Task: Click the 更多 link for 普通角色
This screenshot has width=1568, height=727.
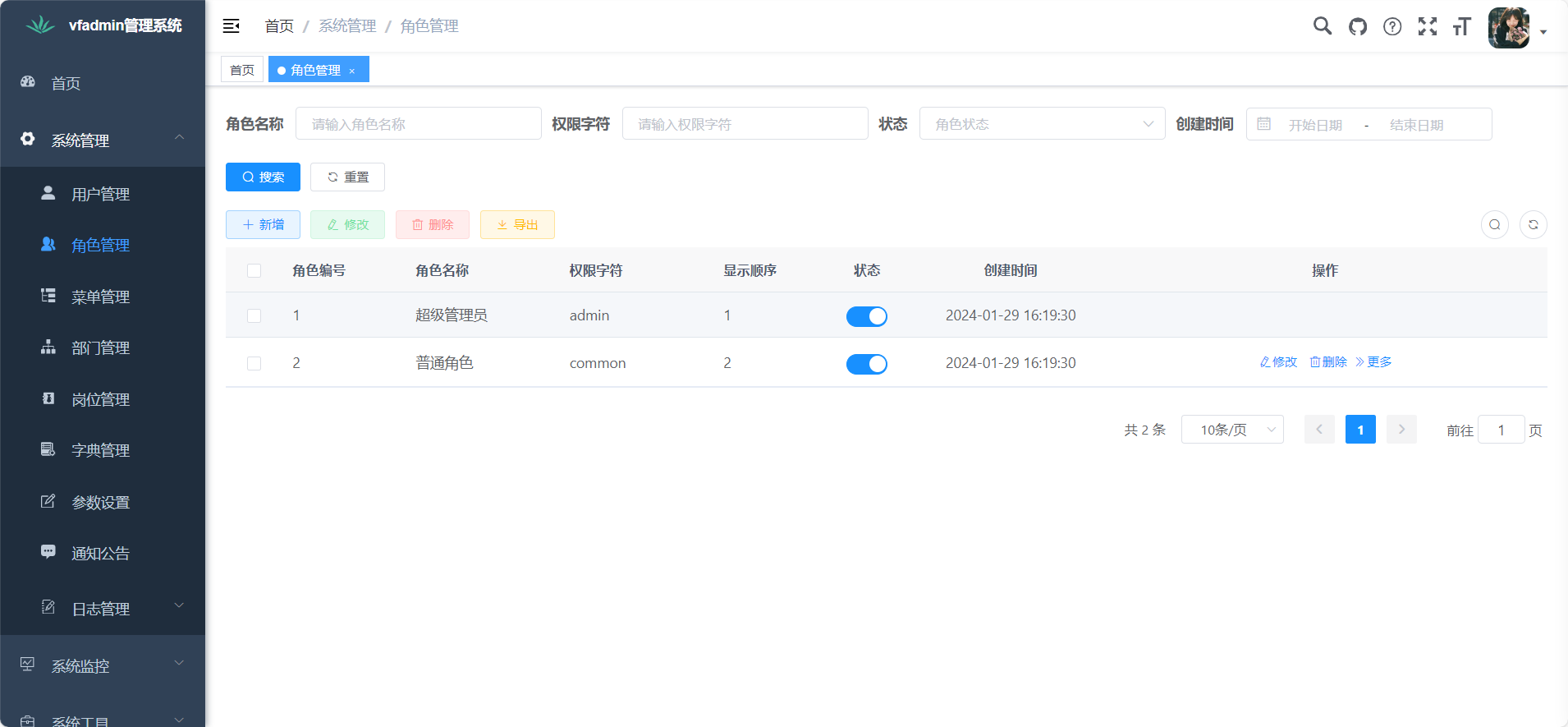Action: click(1373, 362)
